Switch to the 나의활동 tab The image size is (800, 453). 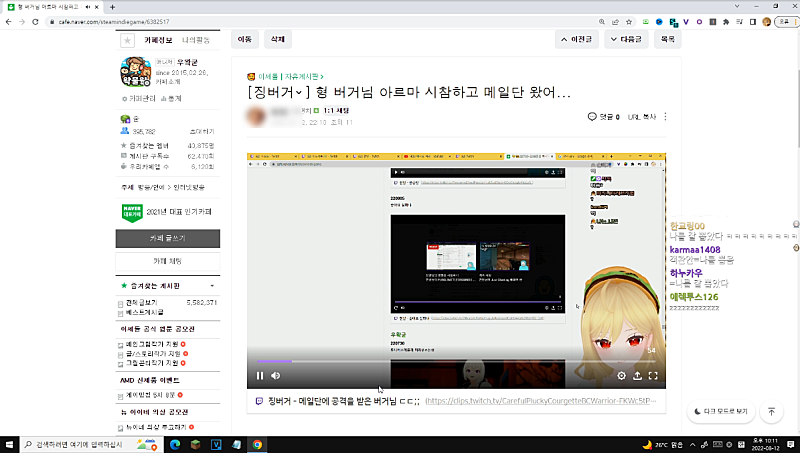tap(197, 40)
